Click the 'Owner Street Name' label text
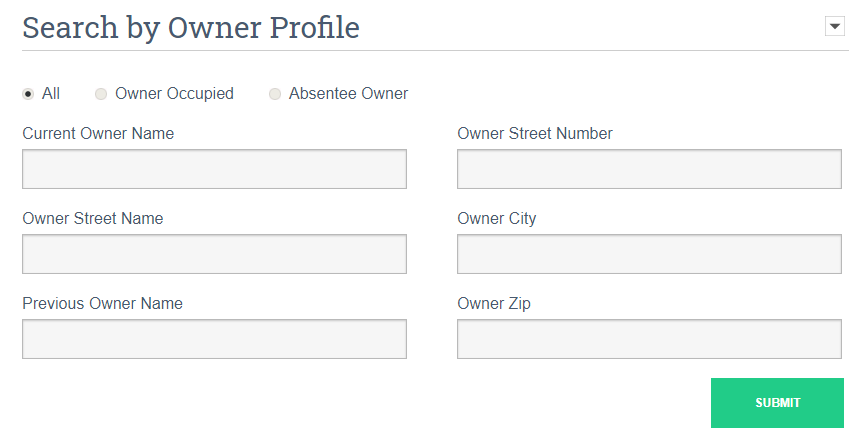Screen dimensions: 854x438 pyautogui.click(x=93, y=218)
